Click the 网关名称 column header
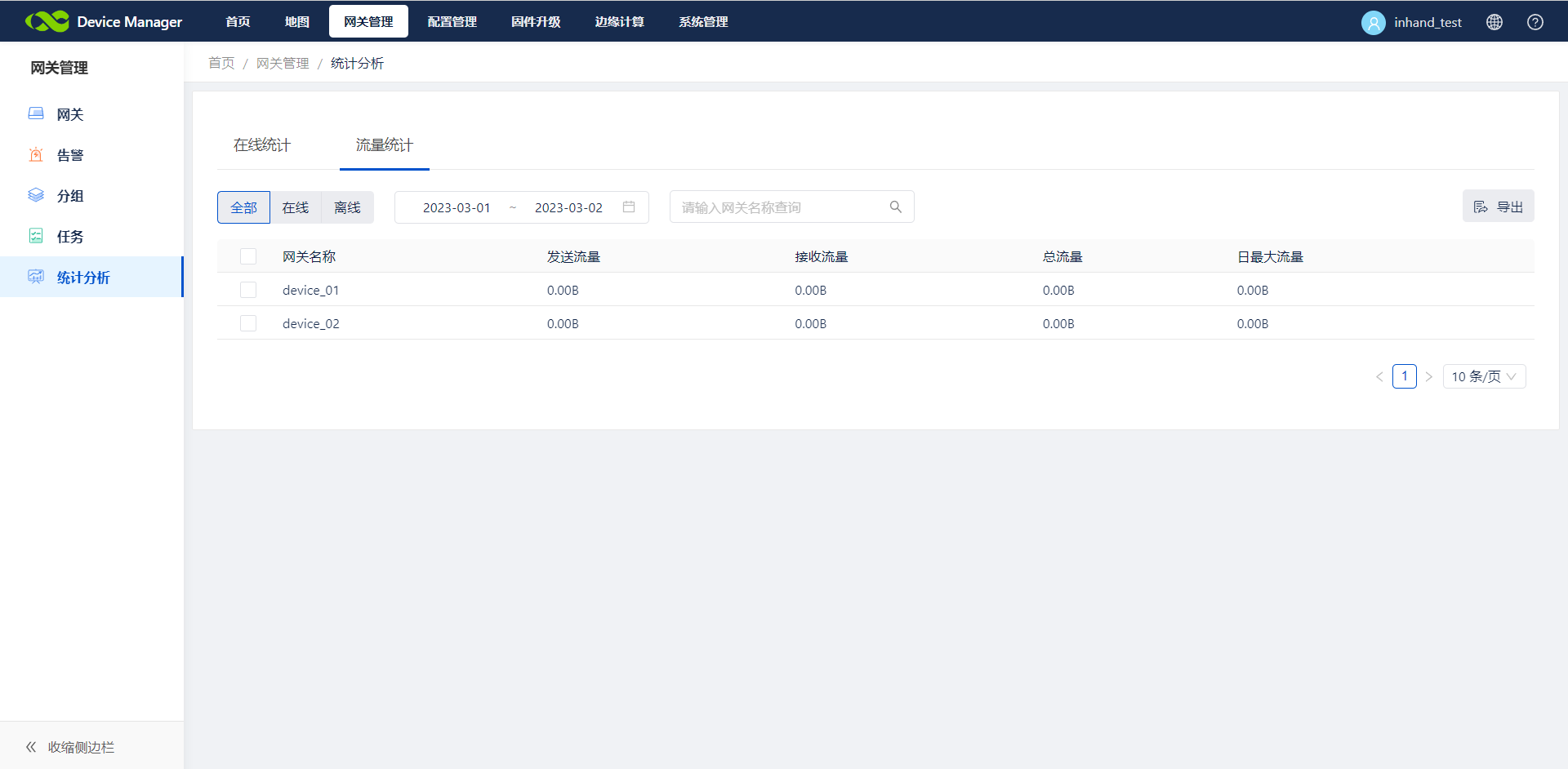 click(309, 256)
